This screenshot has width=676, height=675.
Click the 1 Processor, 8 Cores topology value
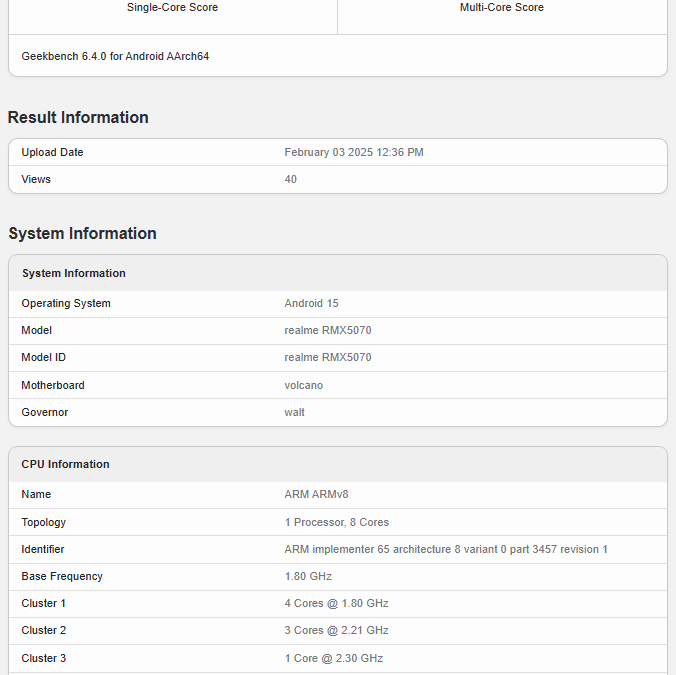click(x=336, y=522)
